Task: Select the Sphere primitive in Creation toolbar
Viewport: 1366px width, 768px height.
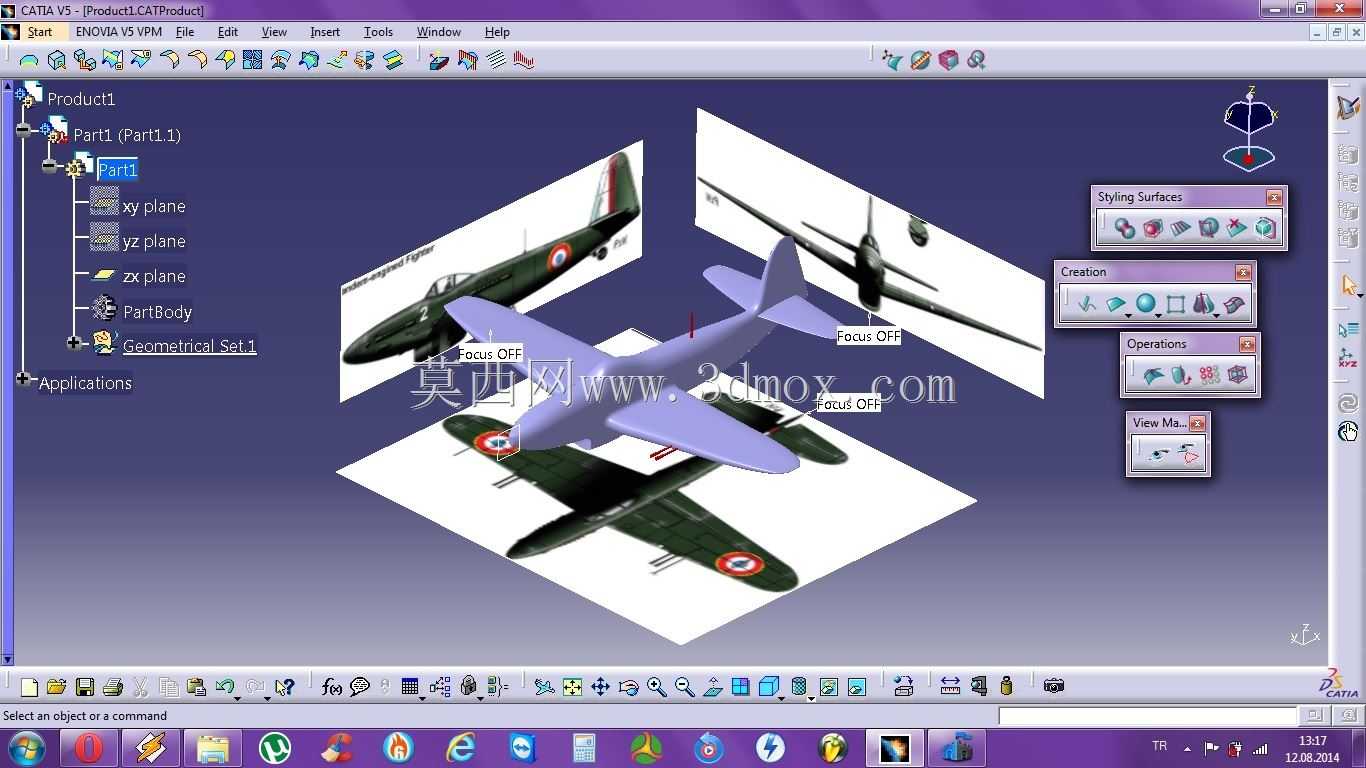Action: point(1146,304)
